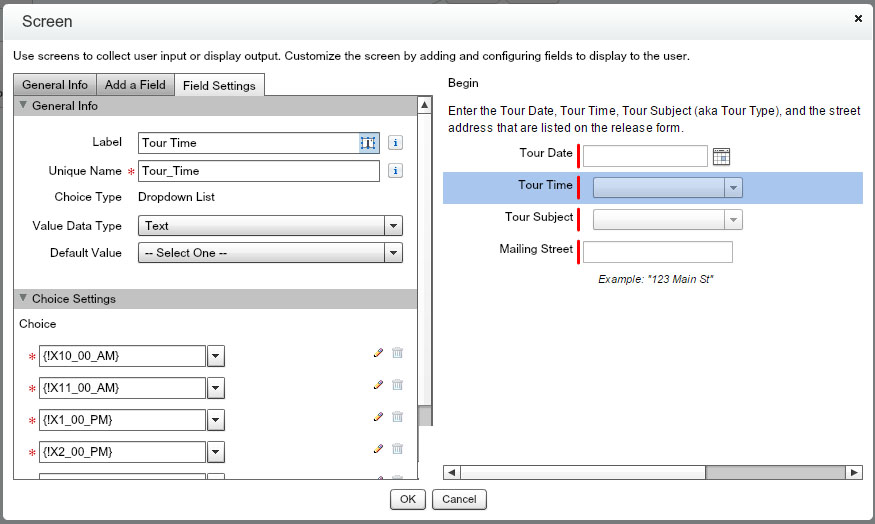Click the {!X1_00_PM} choice input
This screenshot has width=875, height=524.
[x=122, y=420]
